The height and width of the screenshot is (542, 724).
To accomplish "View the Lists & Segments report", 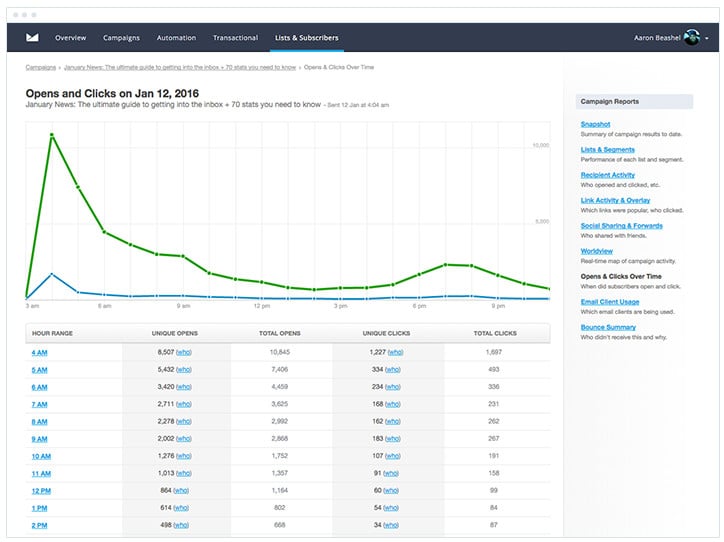I will coord(608,150).
